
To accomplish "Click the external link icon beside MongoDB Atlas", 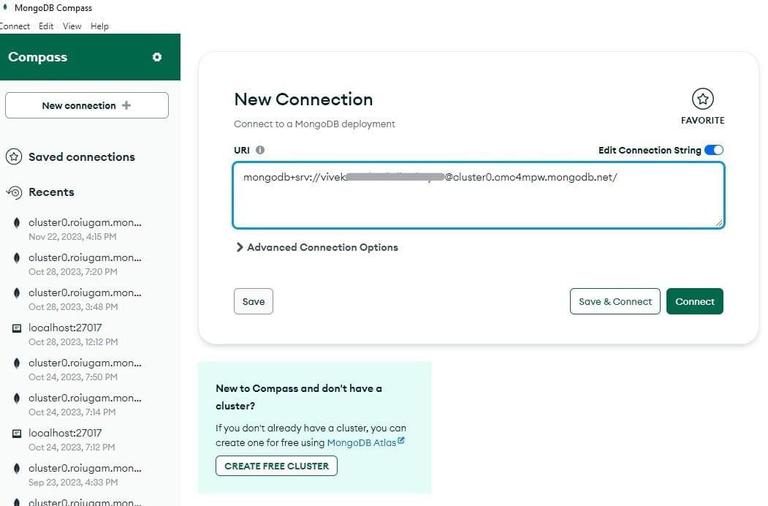I will coord(402,440).
